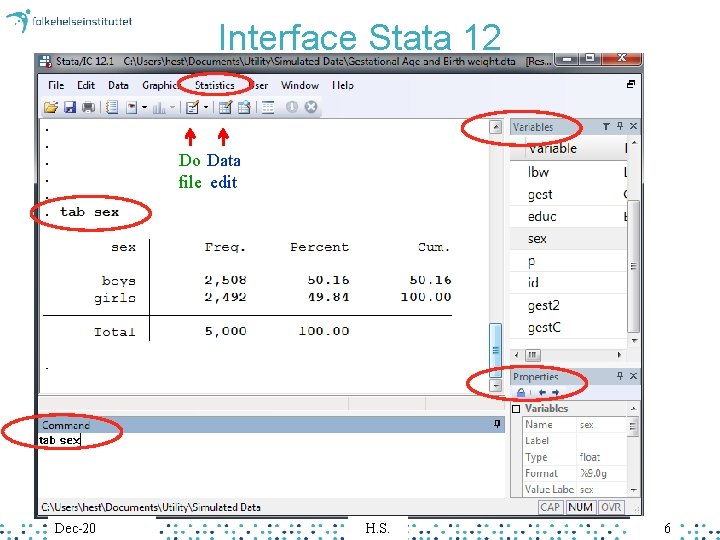Image resolution: width=720 pixels, height=540 pixels.
Task: Pin the Variables panel
Action: click(x=620, y=126)
